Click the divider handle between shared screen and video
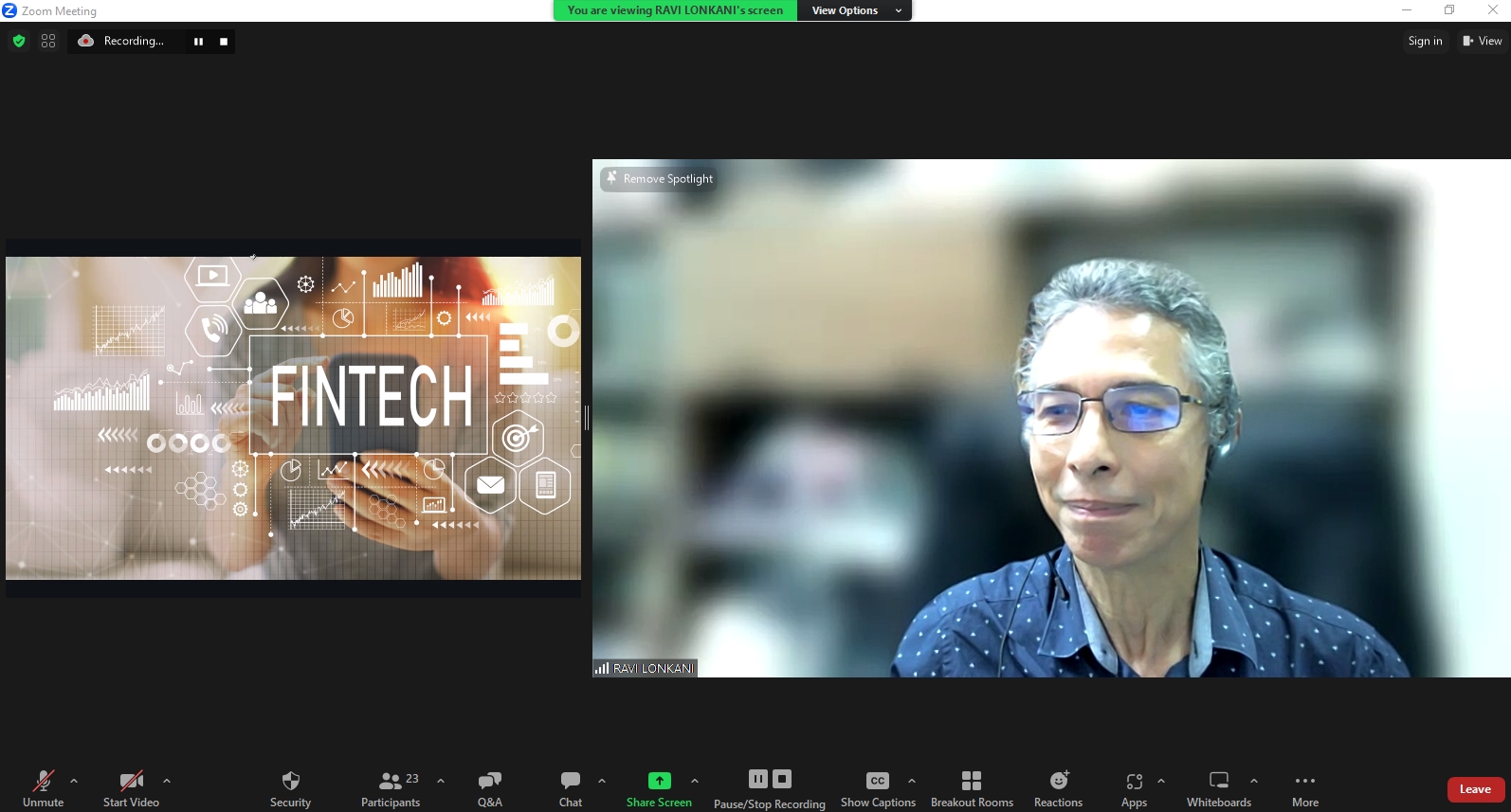The height and width of the screenshot is (812, 1511). [x=587, y=418]
